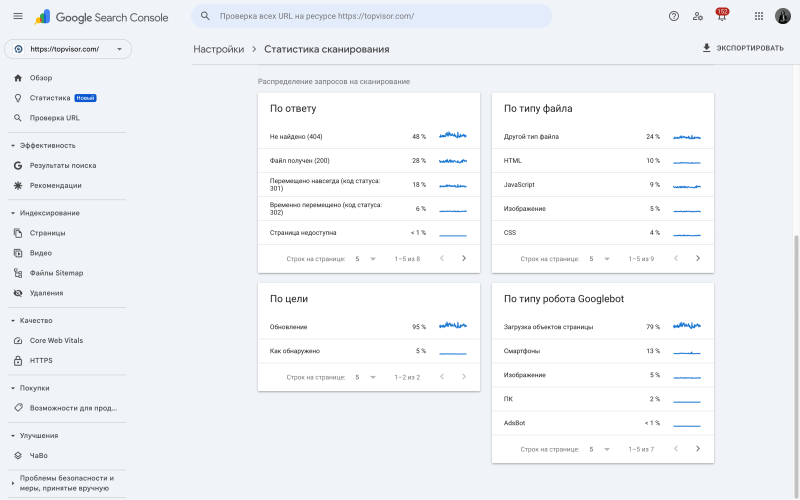
Task: Open the topvisor.com property selector dropdown
Action: point(67,49)
